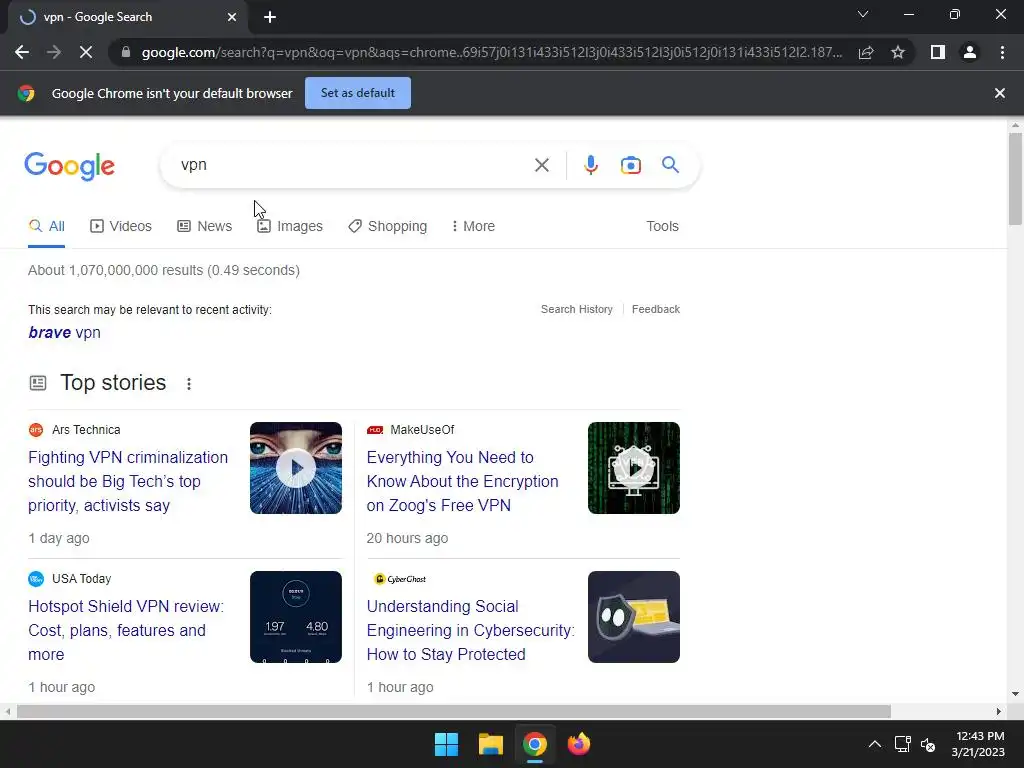Expand the More search filters menu
Screen dimensions: 1024x768
coord(473,227)
